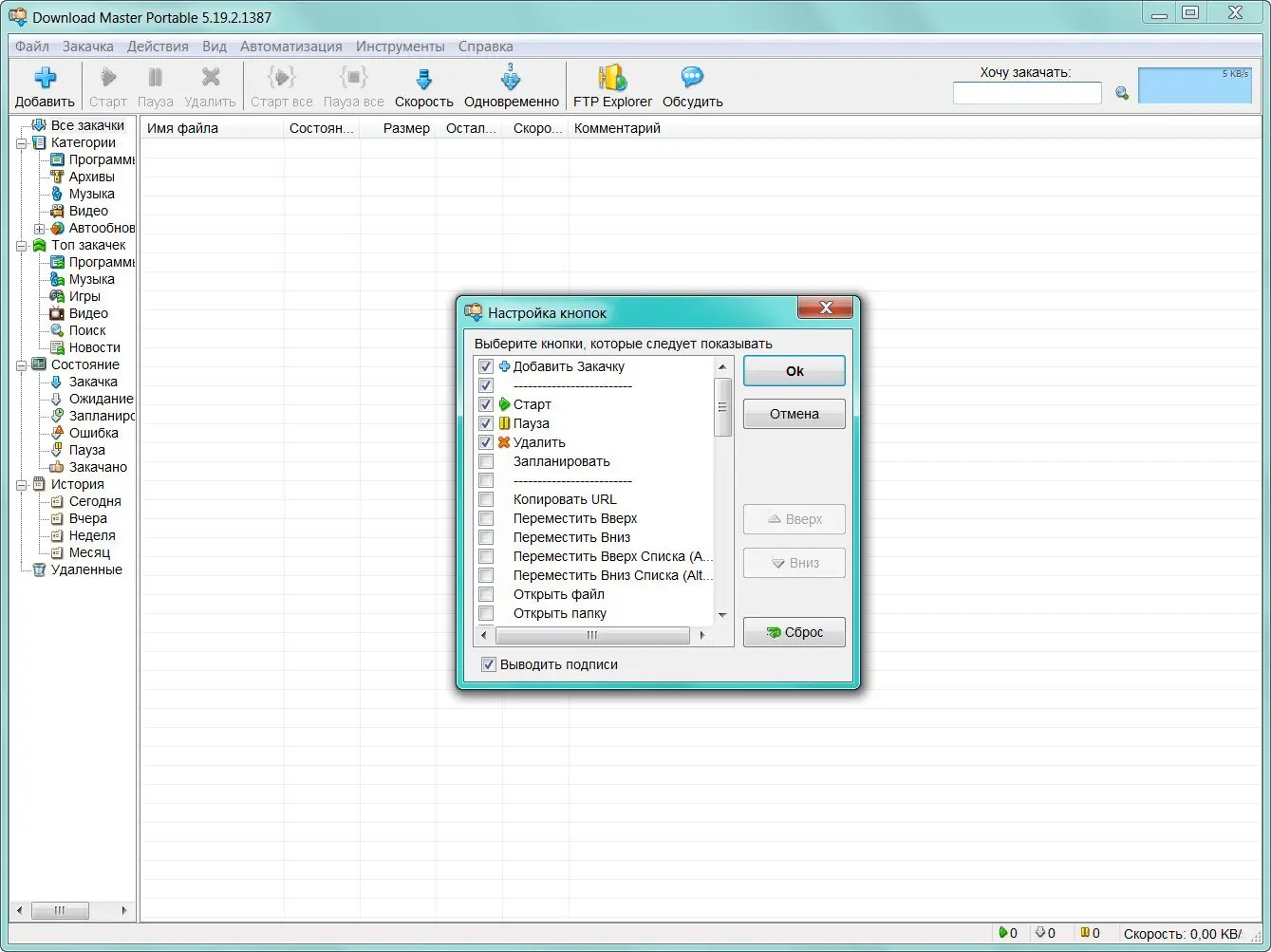Click the Комментарий column header
1271x952 pixels.
(617, 128)
